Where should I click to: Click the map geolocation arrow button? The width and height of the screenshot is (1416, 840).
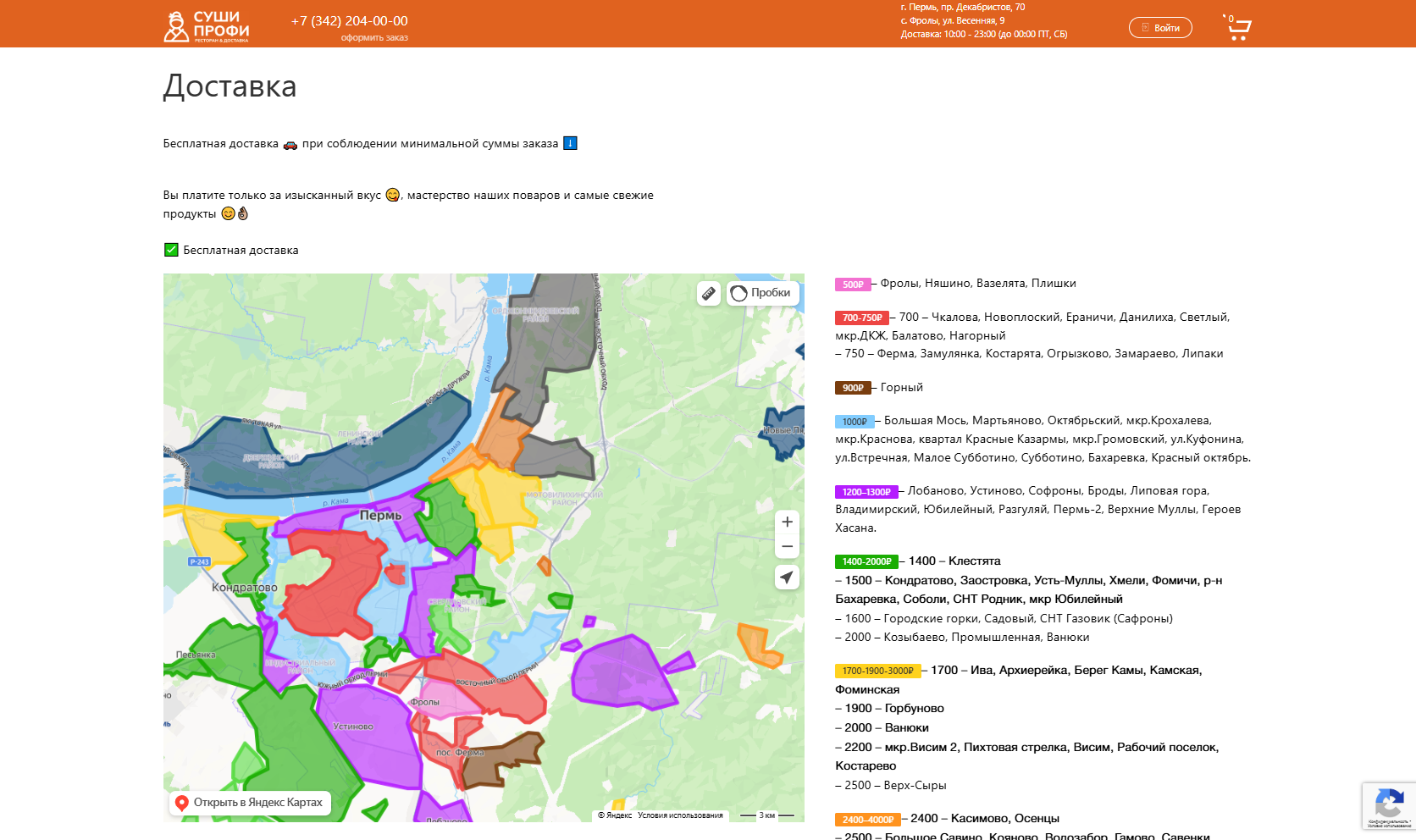pos(787,577)
